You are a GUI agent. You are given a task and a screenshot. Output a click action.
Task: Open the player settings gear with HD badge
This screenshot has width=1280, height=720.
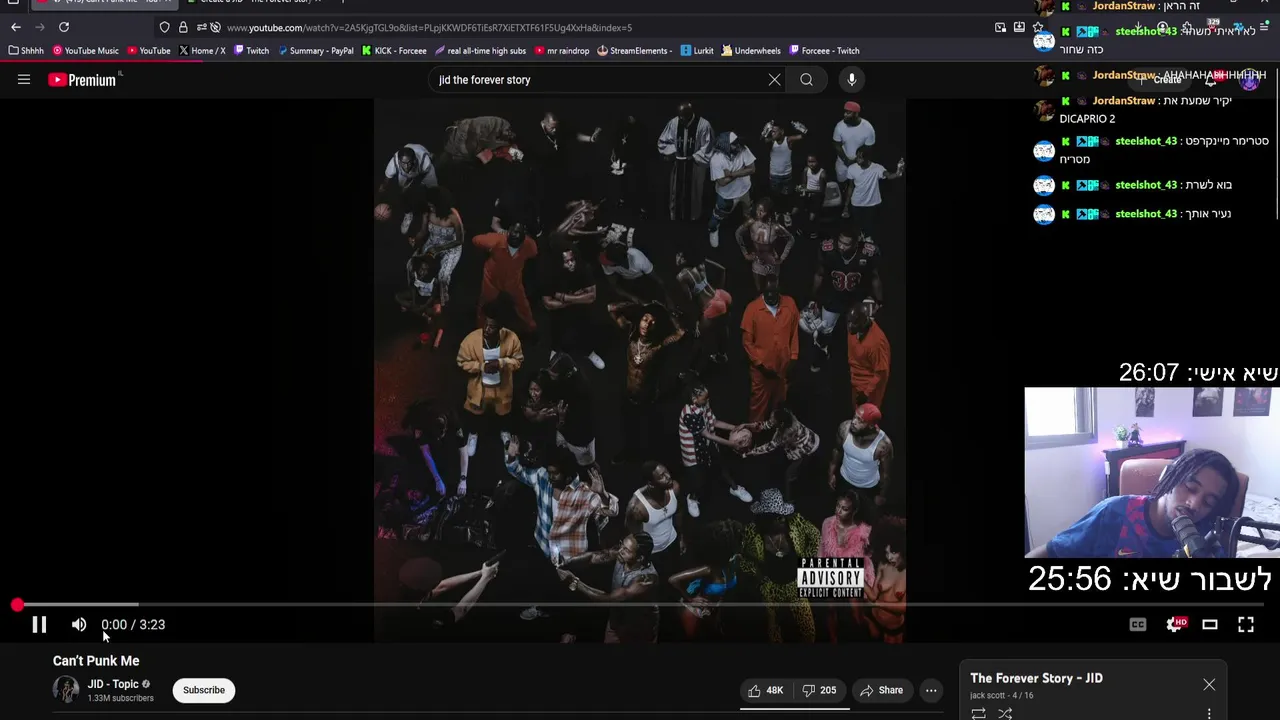(x=1176, y=625)
